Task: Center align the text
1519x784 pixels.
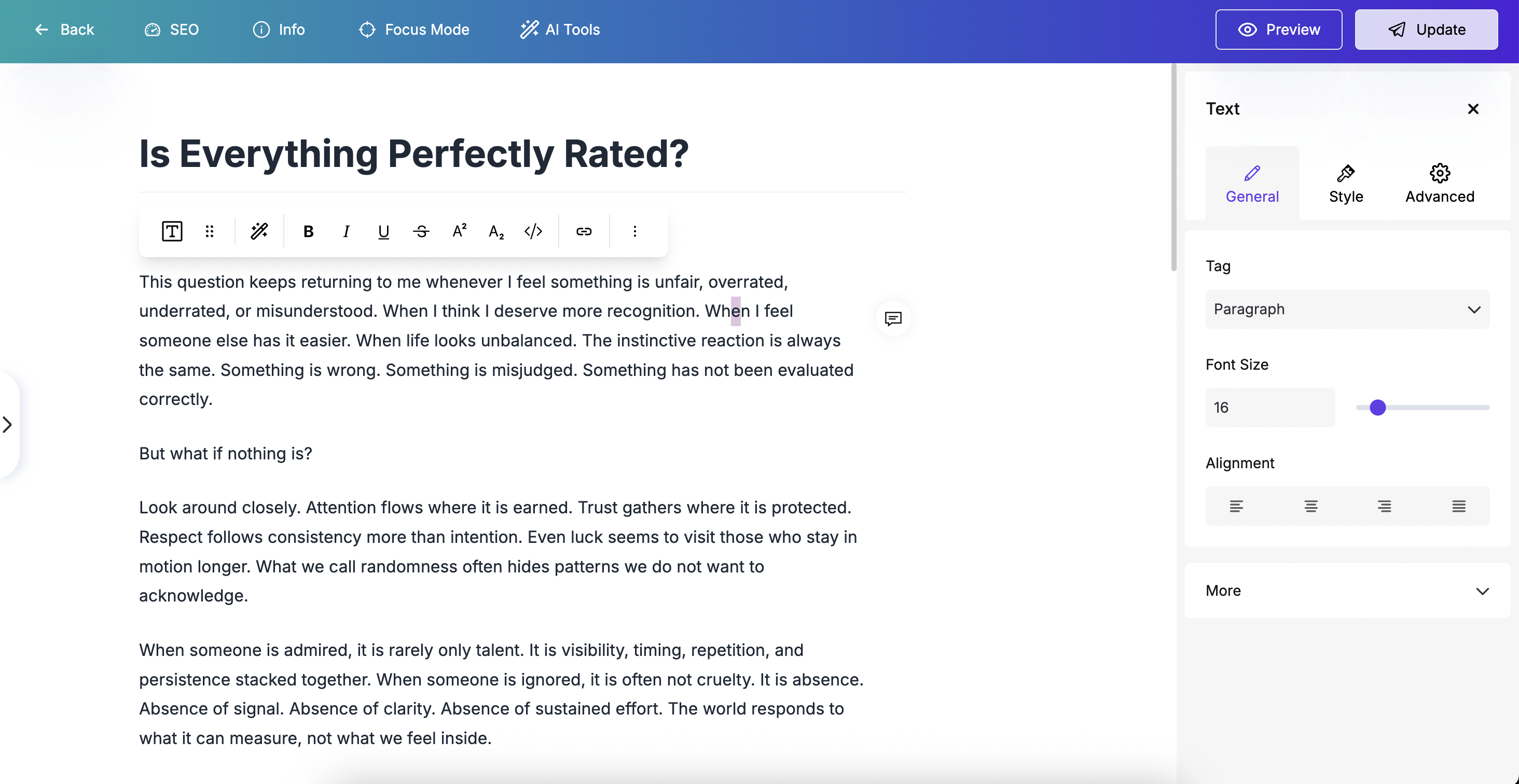Action: (1310, 507)
